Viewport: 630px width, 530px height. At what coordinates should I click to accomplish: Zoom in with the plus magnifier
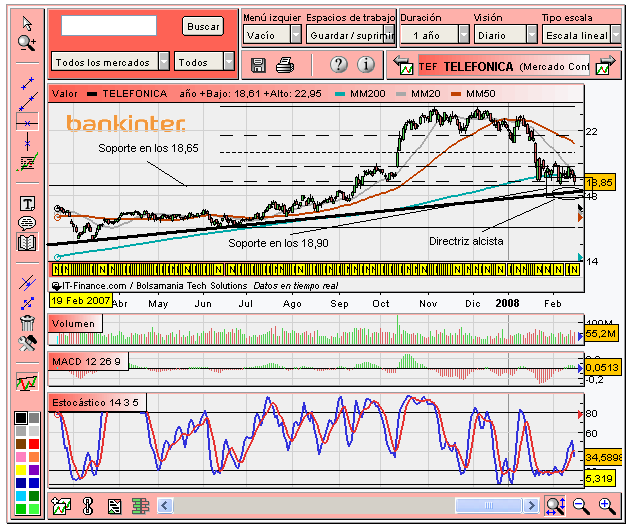[x=607, y=506]
